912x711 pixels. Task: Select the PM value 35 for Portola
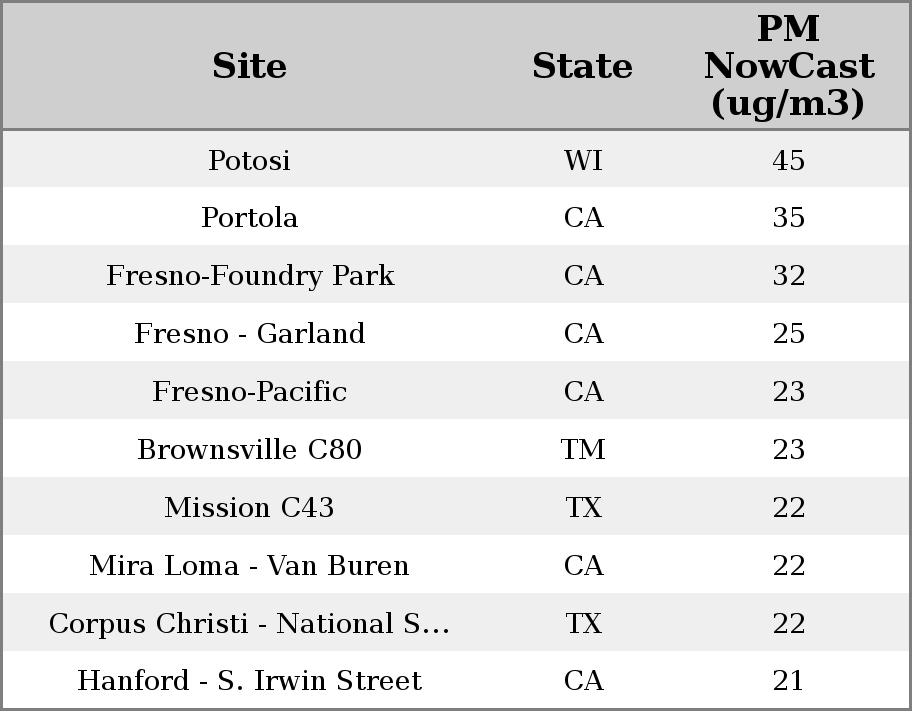click(x=788, y=218)
